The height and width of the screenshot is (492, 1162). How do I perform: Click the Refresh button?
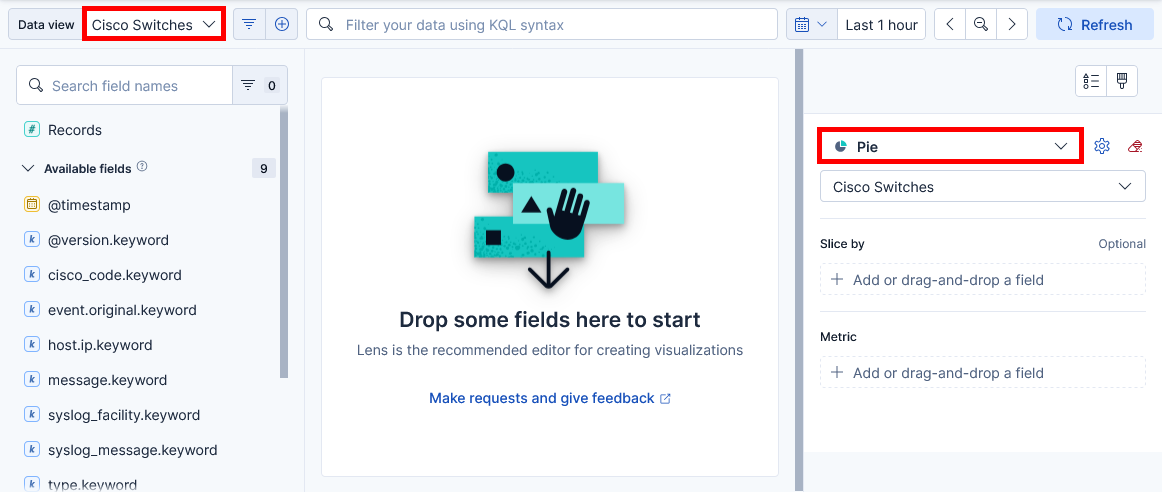tap(1095, 24)
